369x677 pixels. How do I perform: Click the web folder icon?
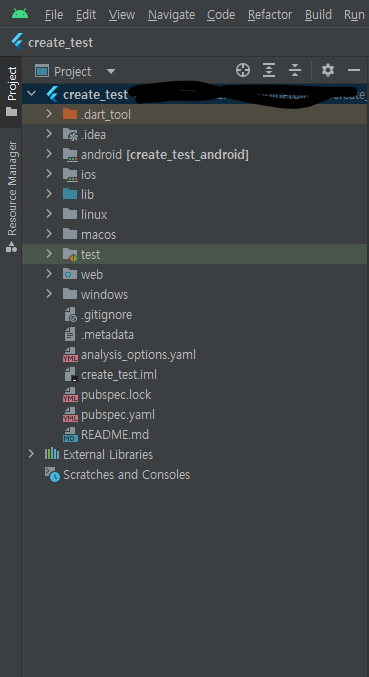coord(69,274)
